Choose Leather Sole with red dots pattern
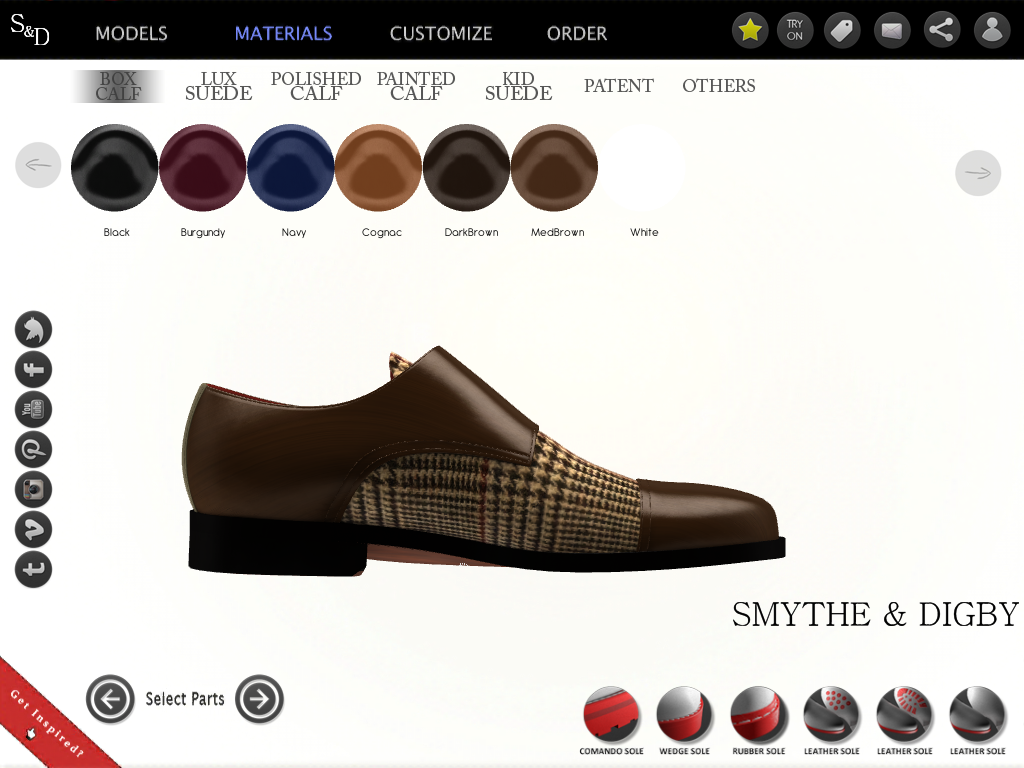 click(x=831, y=721)
